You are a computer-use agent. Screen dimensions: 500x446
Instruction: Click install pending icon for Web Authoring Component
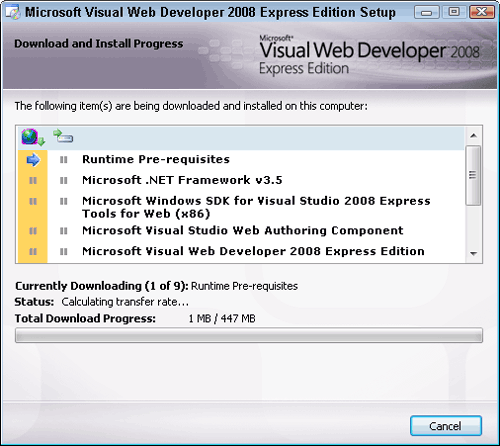[x=63, y=231]
